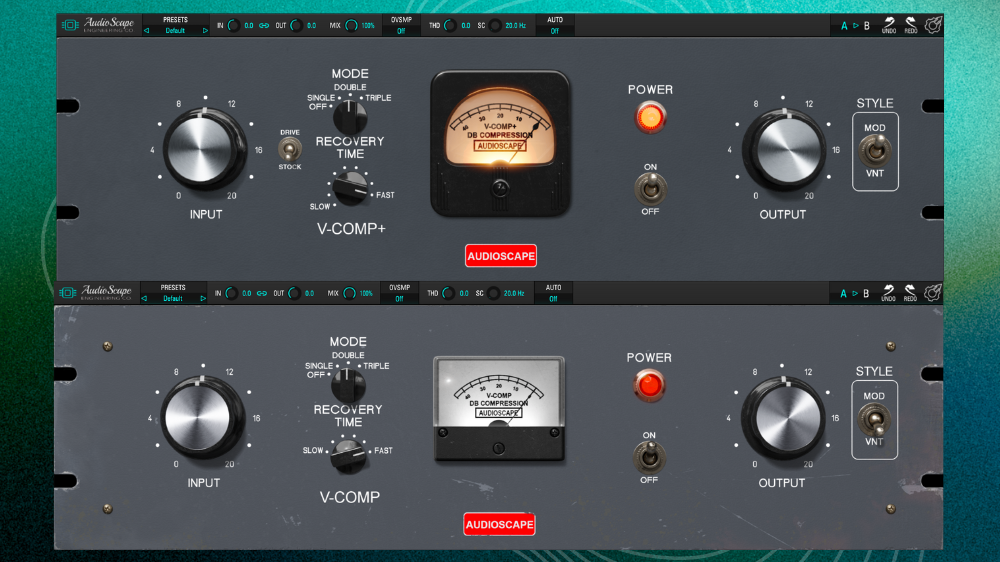Select the A state in V-COMP toolbar
The height and width of the screenshot is (562, 1000).
[x=843, y=294]
